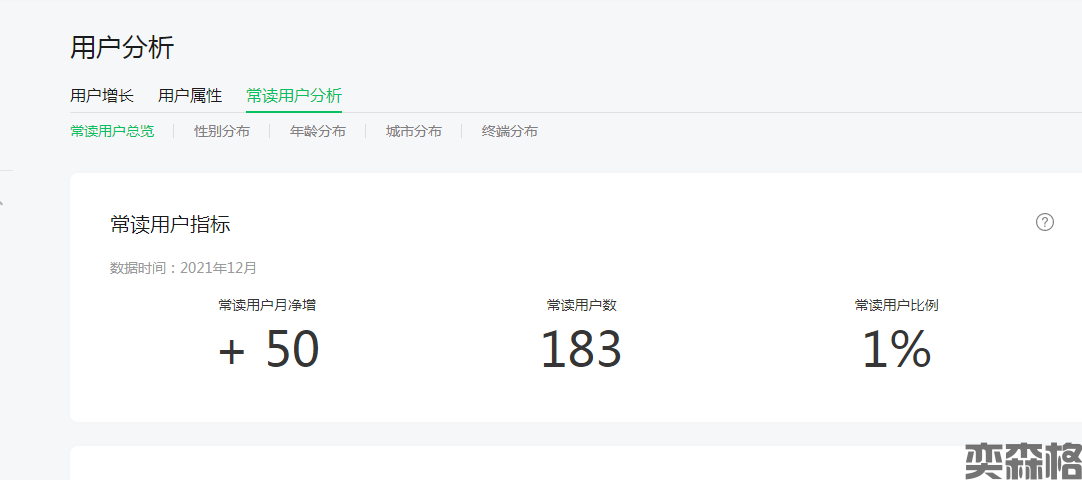
Task: Show the 年龄分布 sub-tab
Action: click(x=318, y=131)
